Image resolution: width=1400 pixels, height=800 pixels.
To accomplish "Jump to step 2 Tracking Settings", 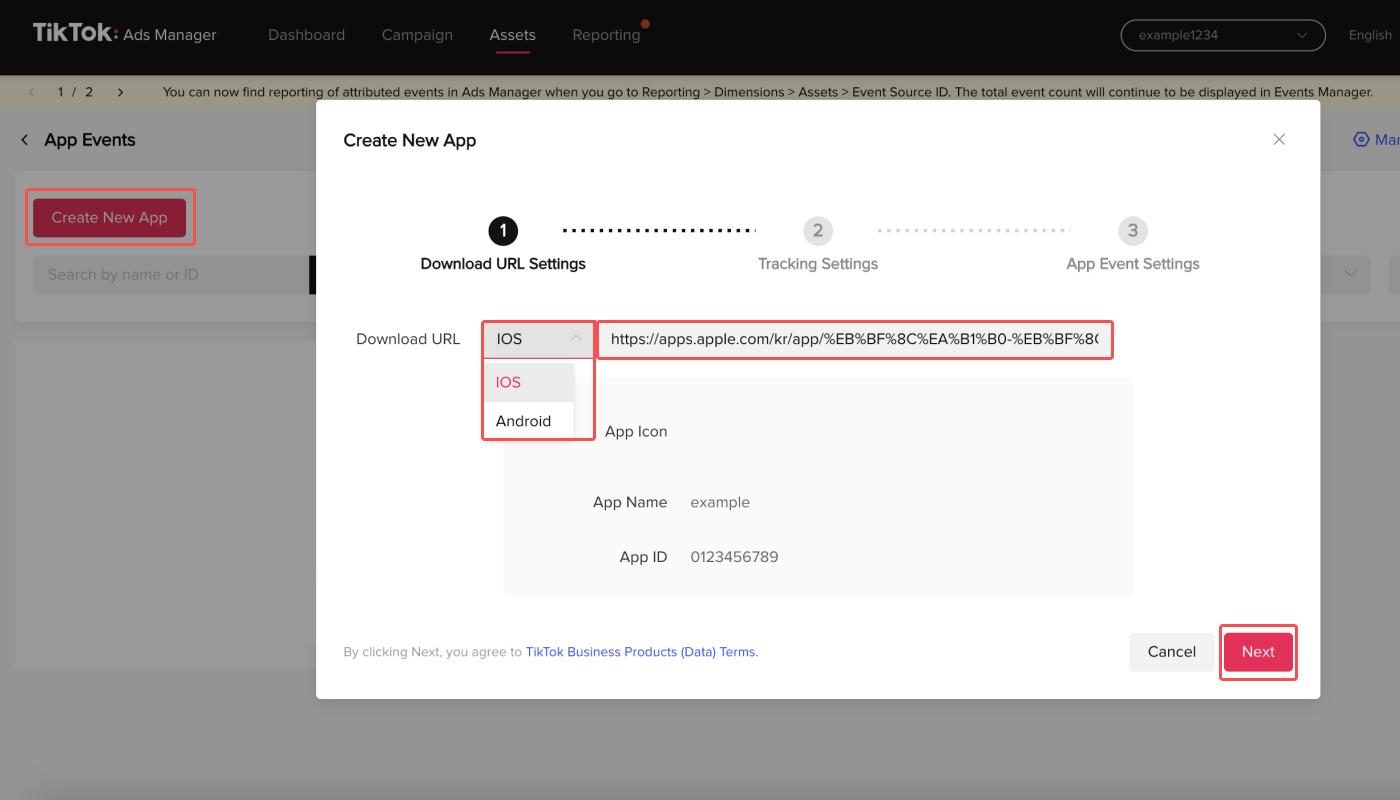I will tap(818, 245).
